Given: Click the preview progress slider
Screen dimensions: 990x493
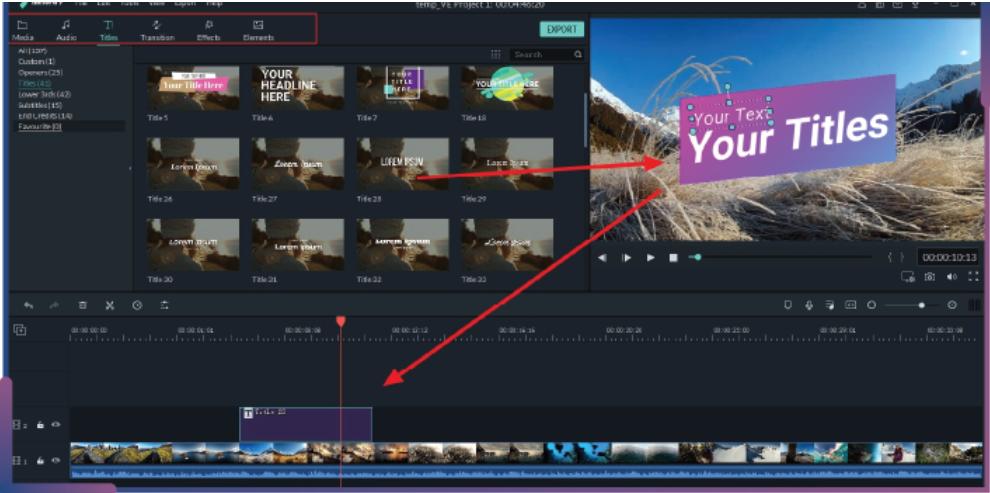Looking at the screenshot, I should click(x=780, y=258).
